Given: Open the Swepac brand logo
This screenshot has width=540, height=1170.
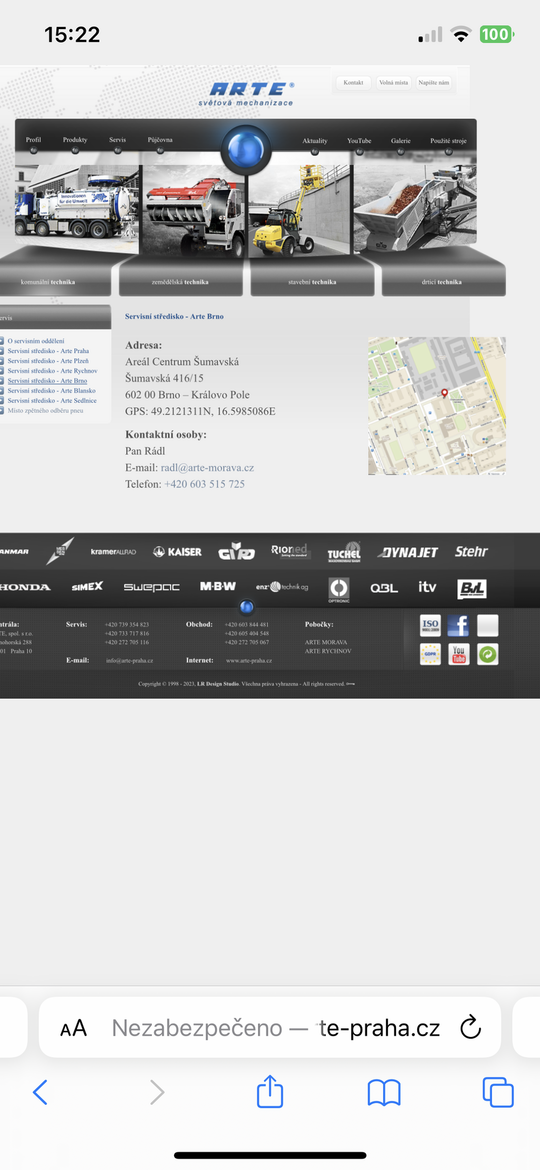Looking at the screenshot, I should pos(151,587).
